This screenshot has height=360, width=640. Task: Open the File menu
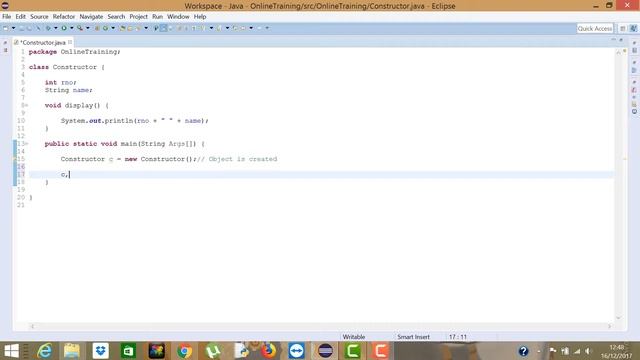(7, 17)
